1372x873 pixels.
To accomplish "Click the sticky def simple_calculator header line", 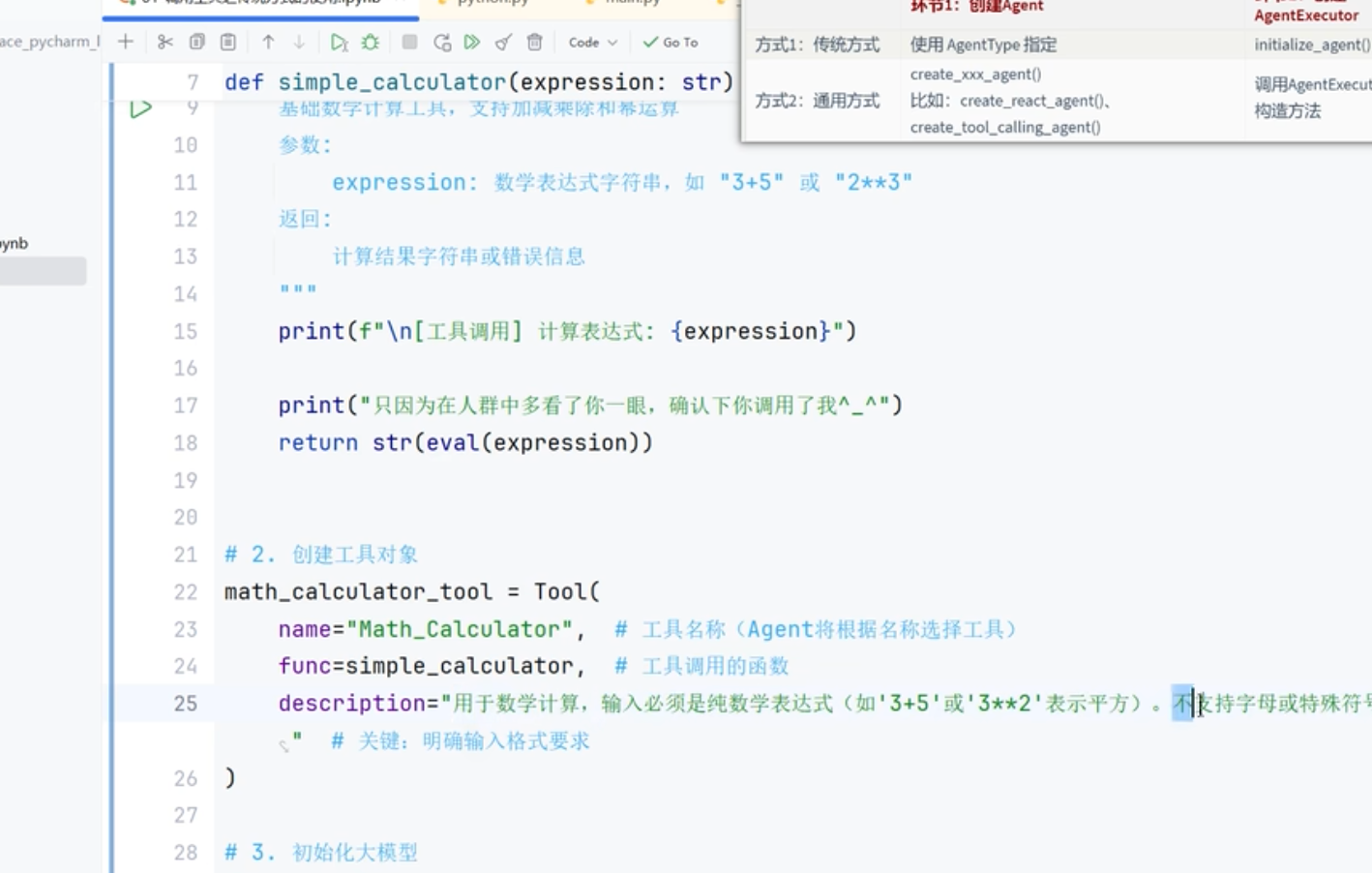I will pos(479,82).
